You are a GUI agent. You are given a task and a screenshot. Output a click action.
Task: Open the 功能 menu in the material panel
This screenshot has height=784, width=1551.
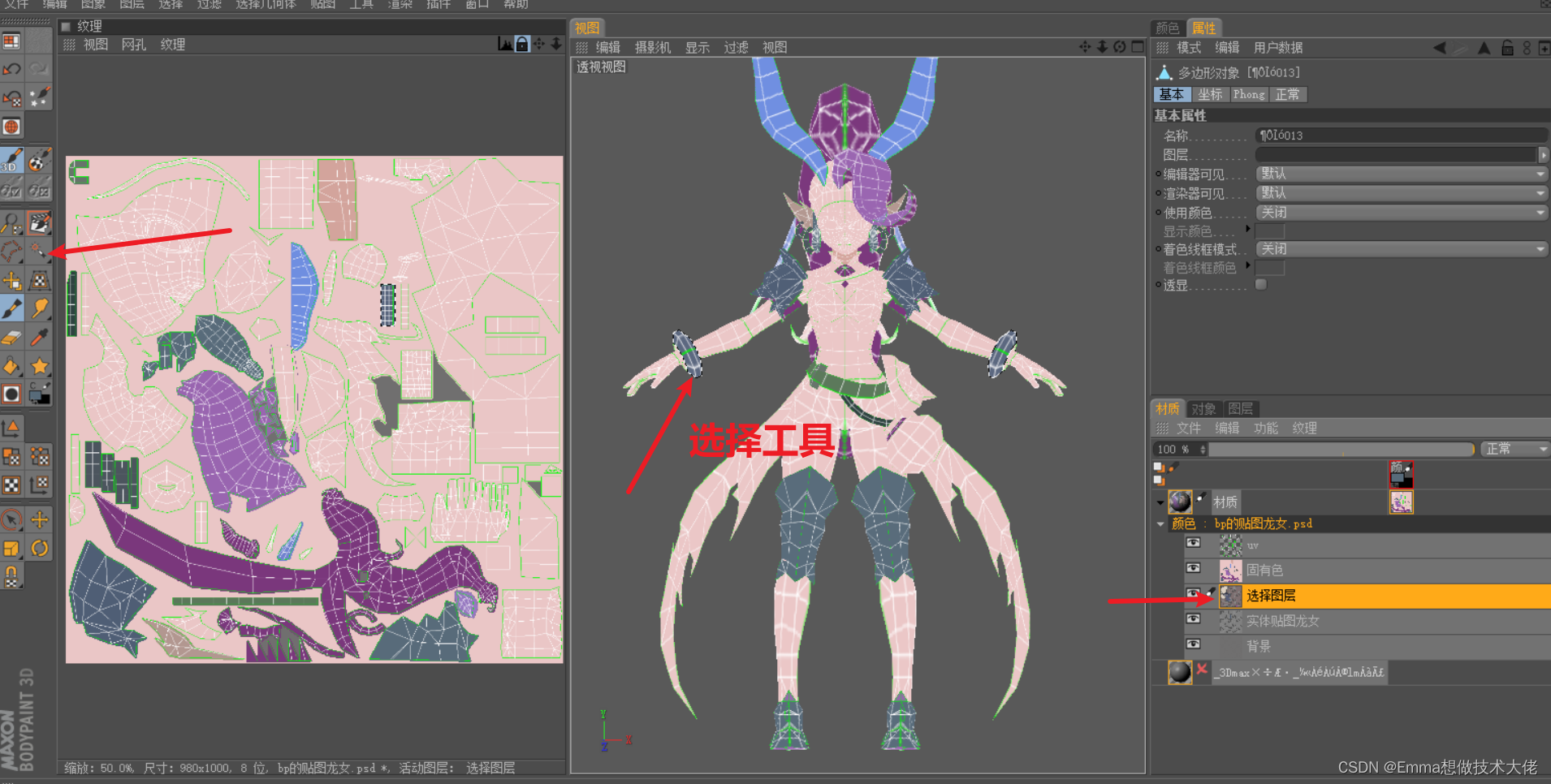1266,429
